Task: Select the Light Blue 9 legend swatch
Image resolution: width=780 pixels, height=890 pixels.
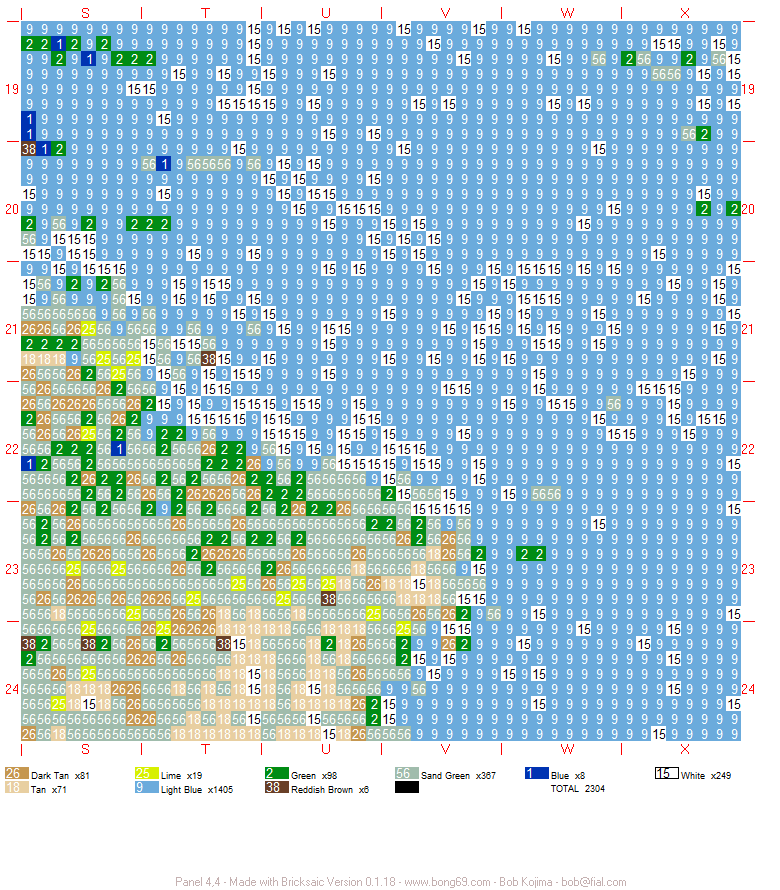Action: click(146, 787)
